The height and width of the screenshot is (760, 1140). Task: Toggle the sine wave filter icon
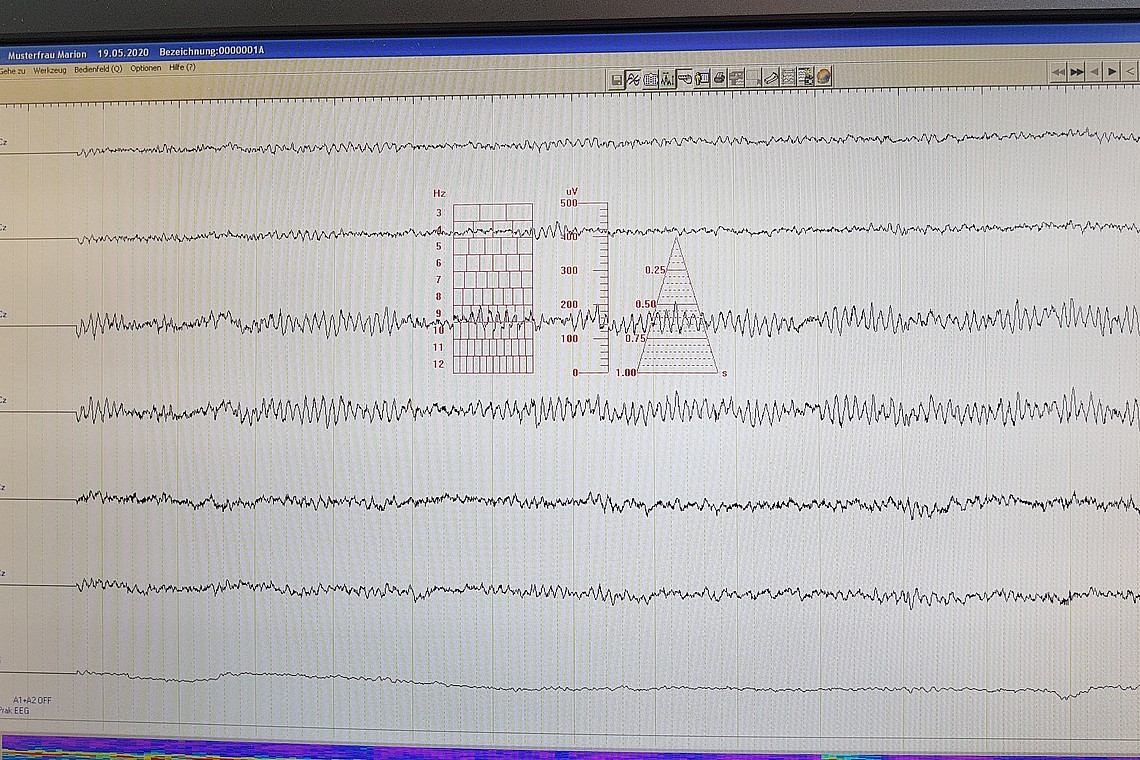(x=633, y=79)
